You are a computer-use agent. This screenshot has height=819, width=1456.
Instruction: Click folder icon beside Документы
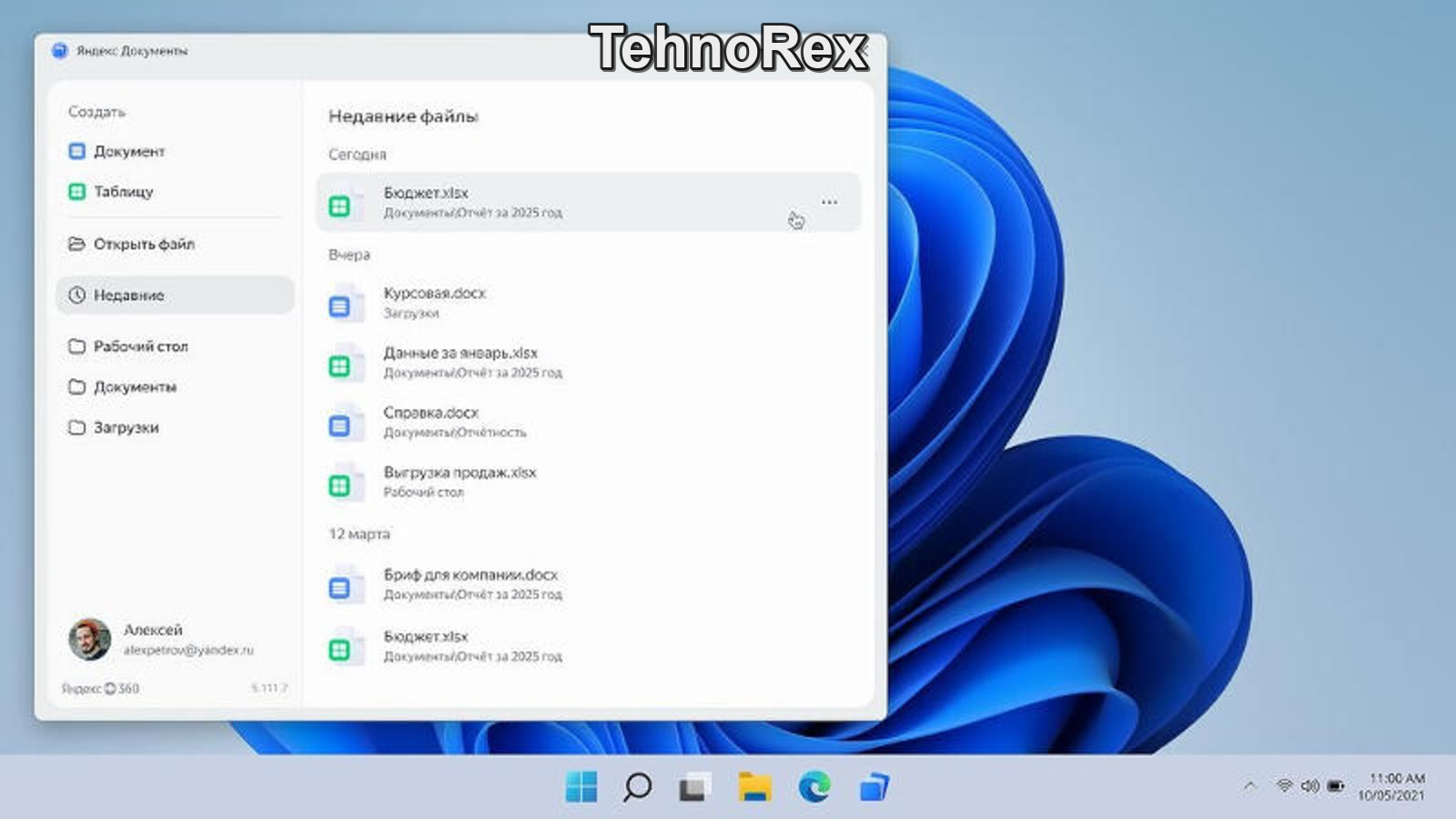coord(77,387)
